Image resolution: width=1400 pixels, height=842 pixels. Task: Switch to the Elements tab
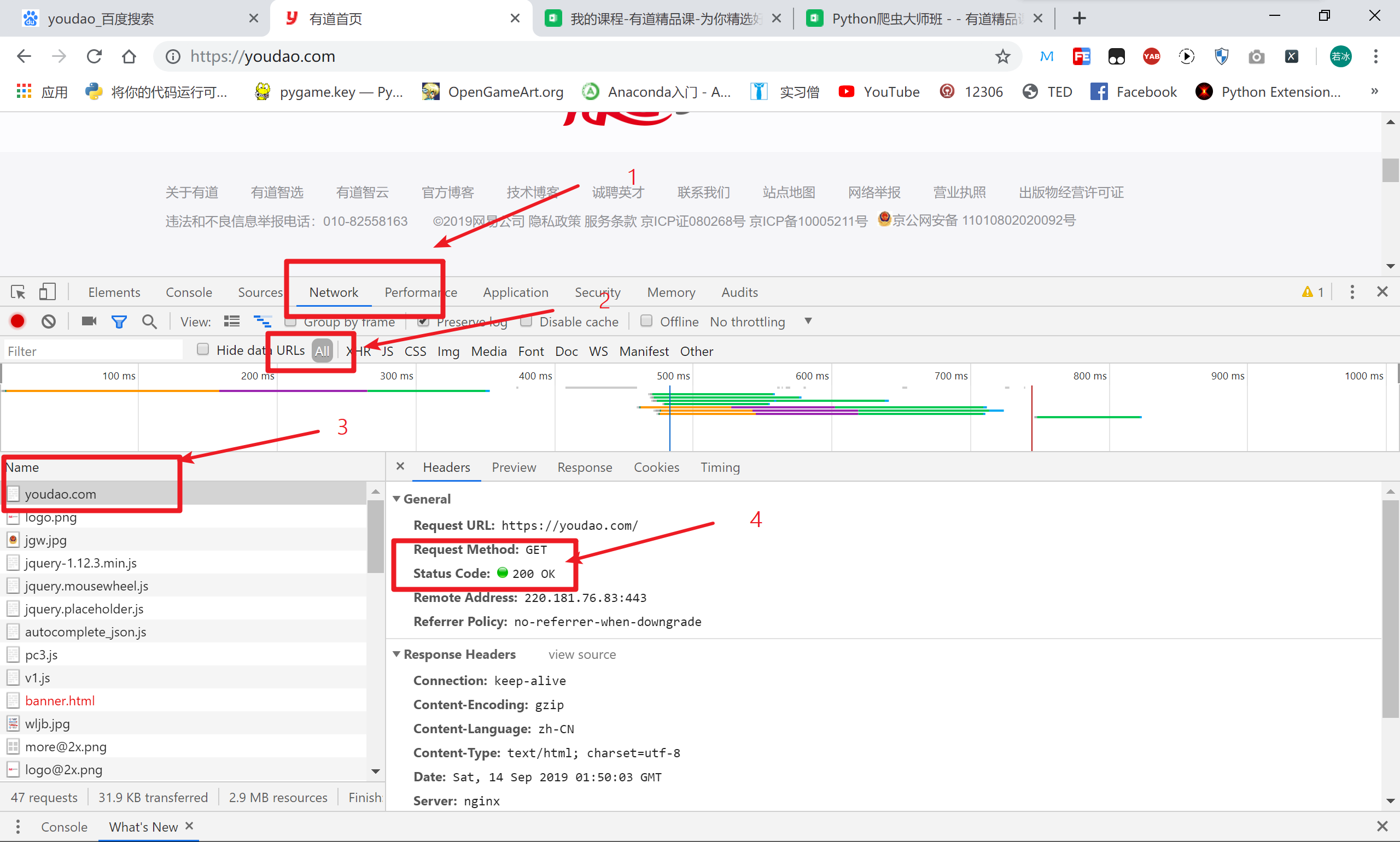pyautogui.click(x=114, y=292)
